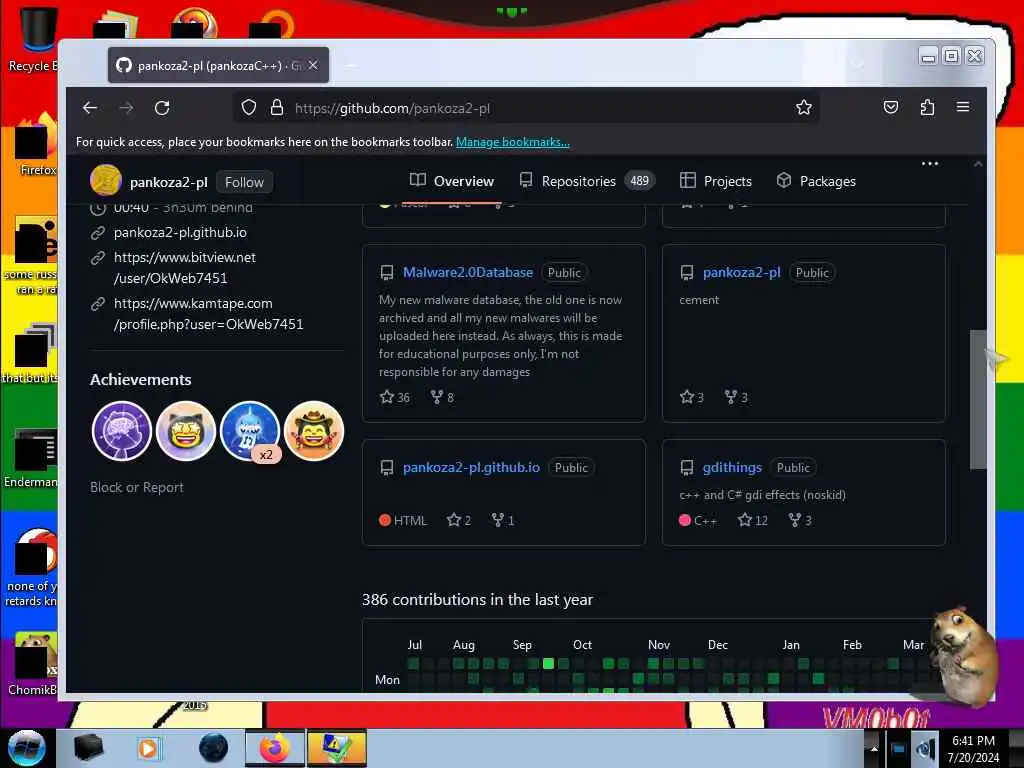Select the pankoza2-pl browser tab
The height and width of the screenshot is (768, 1024).
pyautogui.click(x=218, y=65)
